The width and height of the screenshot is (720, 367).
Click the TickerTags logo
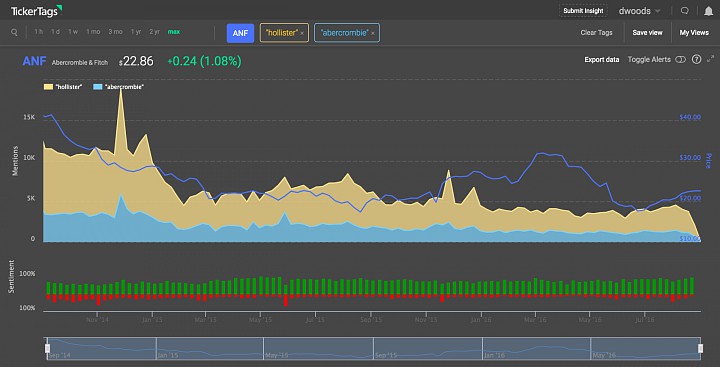tap(37, 11)
